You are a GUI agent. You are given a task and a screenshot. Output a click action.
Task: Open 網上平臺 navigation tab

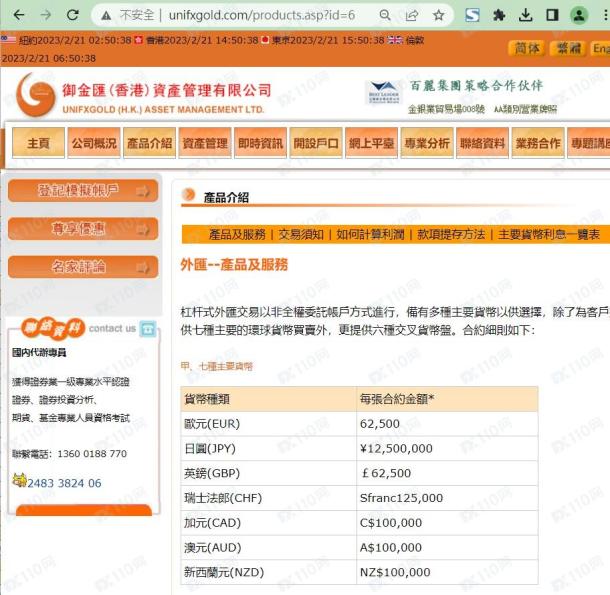pyautogui.click(x=372, y=143)
